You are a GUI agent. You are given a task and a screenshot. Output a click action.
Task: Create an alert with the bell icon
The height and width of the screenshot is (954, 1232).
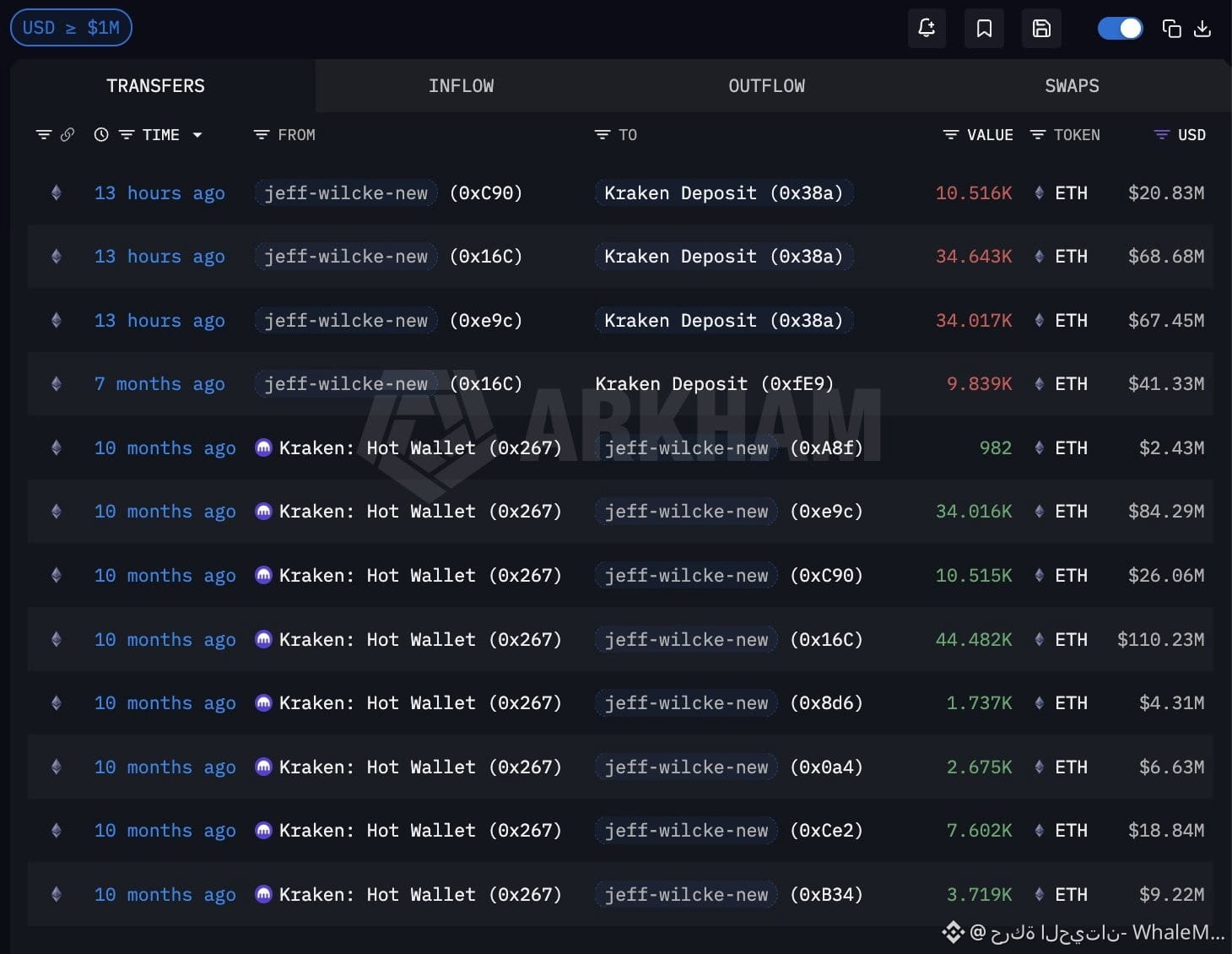(x=927, y=28)
